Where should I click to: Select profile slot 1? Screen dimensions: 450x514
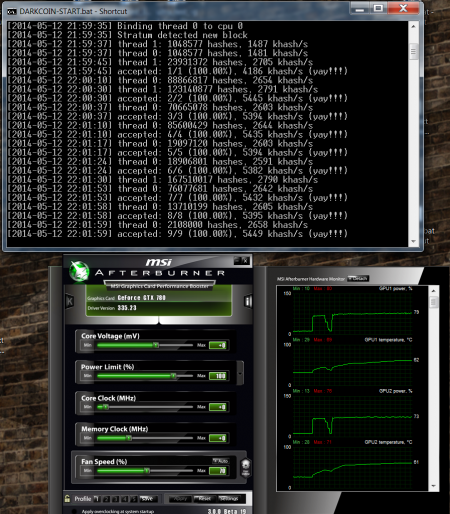pyautogui.click(x=97, y=499)
